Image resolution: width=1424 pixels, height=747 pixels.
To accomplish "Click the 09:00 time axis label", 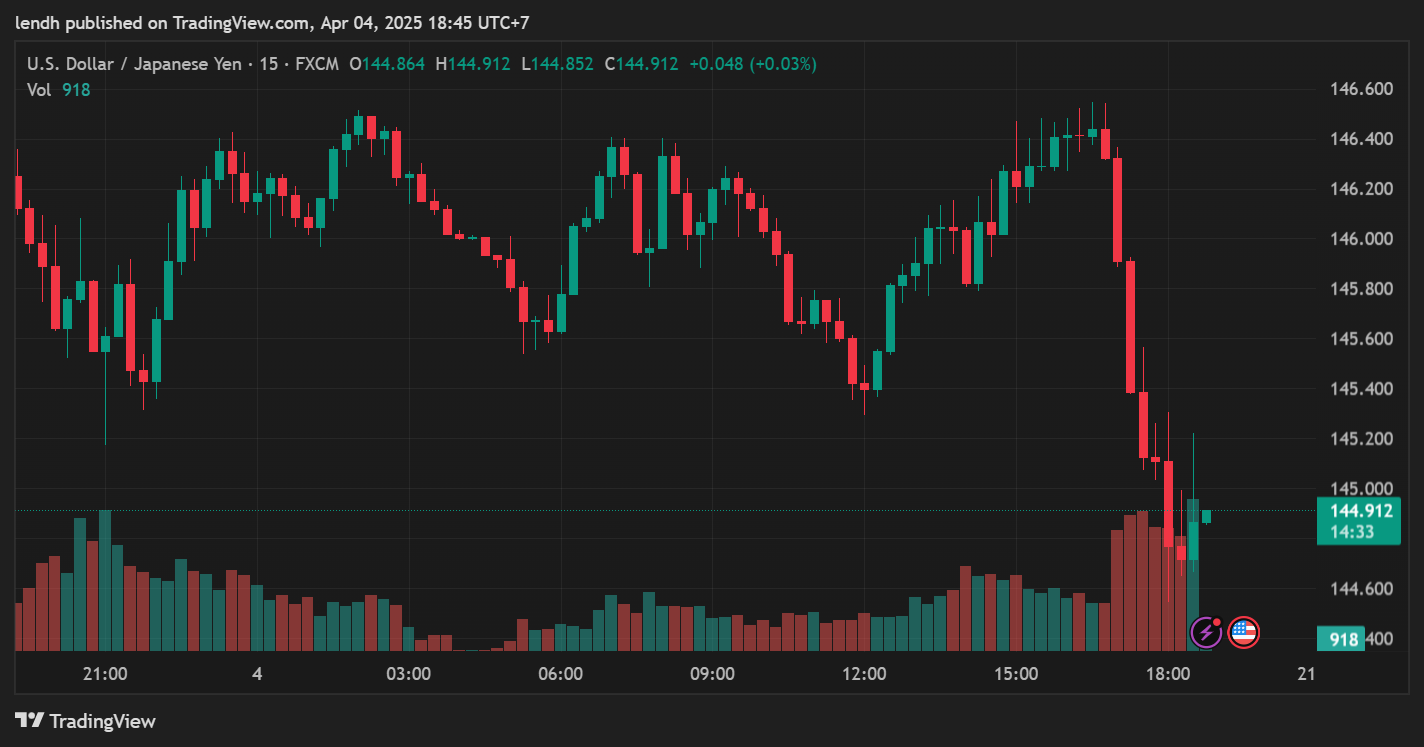I will click(712, 674).
